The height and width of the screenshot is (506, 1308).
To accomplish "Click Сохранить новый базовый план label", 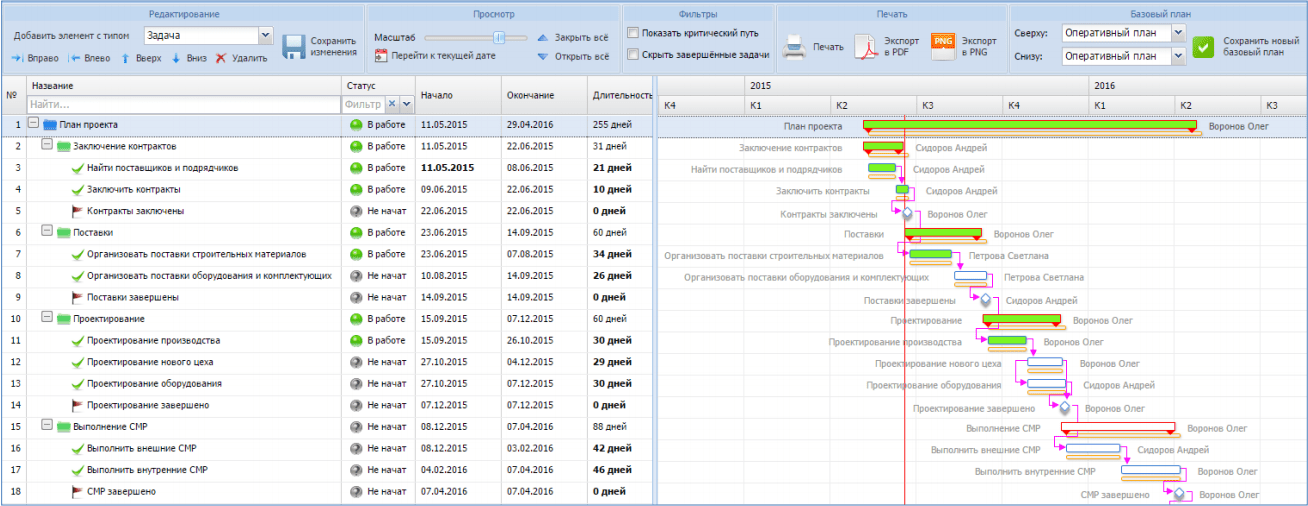I will (1261, 47).
